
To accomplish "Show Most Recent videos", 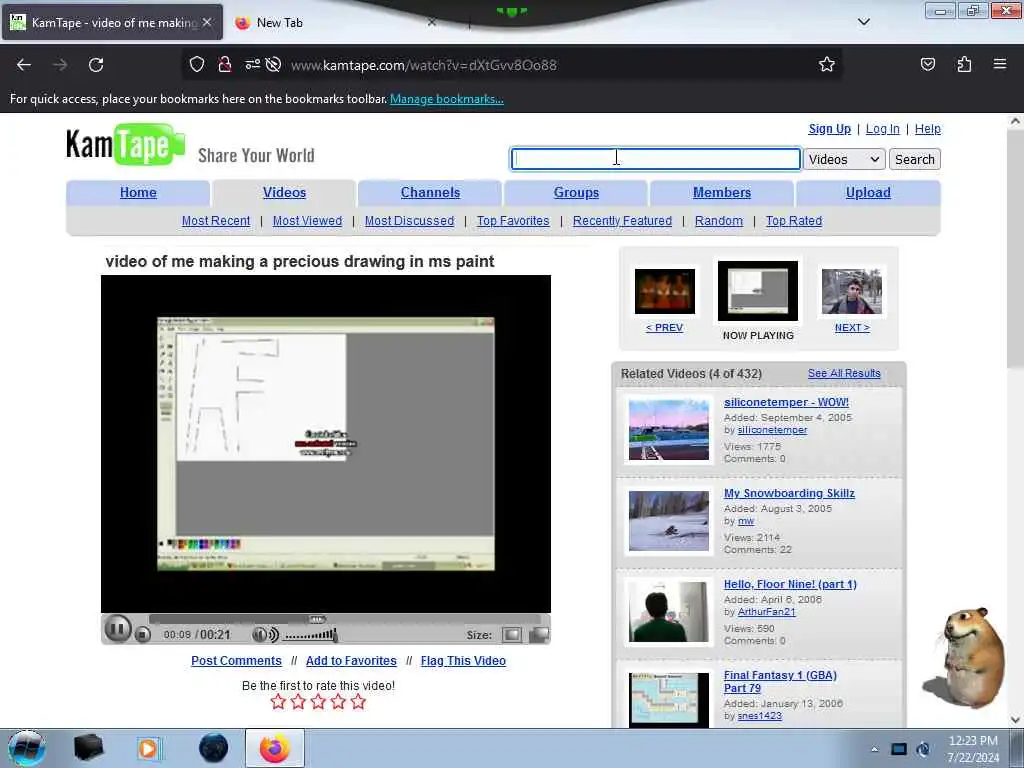I will point(216,221).
